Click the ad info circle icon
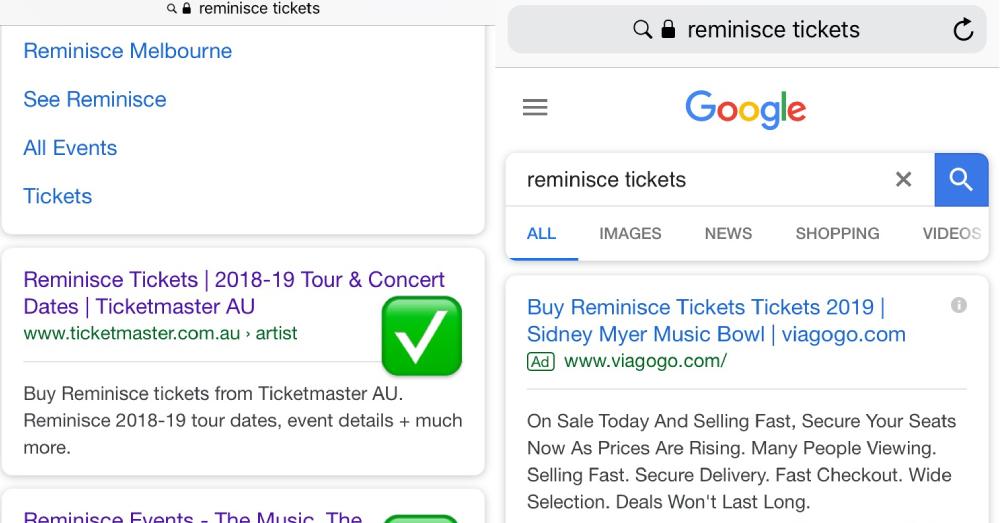The image size is (1000, 523). (959, 305)
